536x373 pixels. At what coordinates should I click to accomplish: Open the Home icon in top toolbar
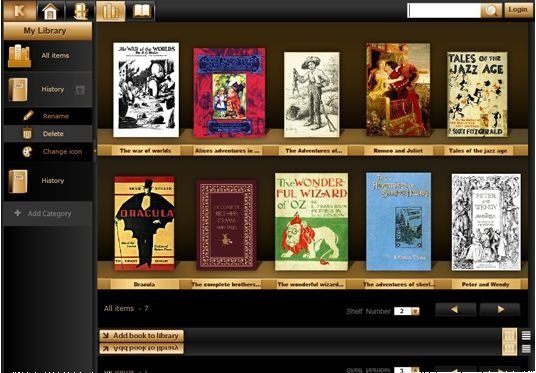coord(50,11)
